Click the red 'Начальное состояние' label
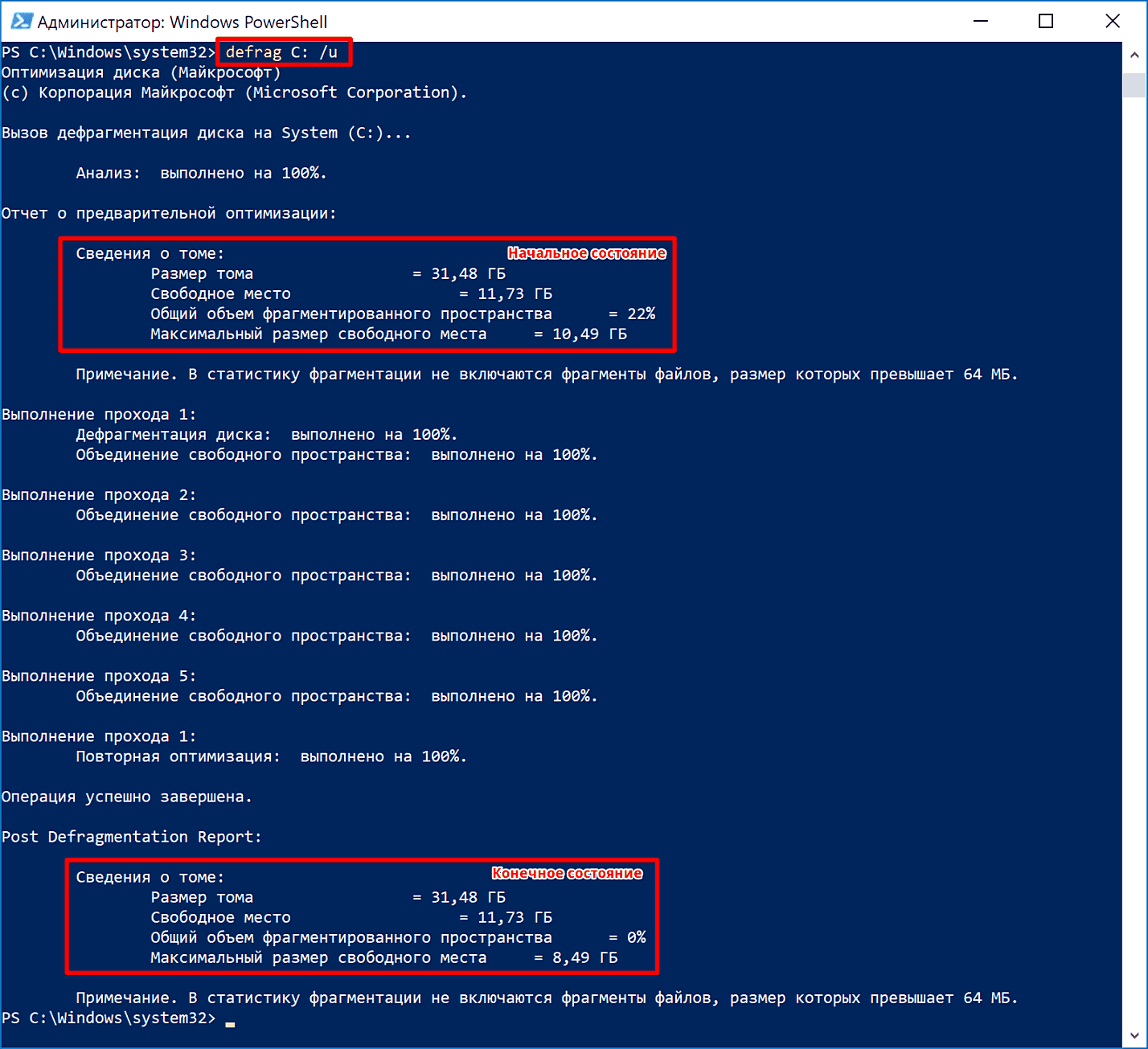 (x=587, y=253)
